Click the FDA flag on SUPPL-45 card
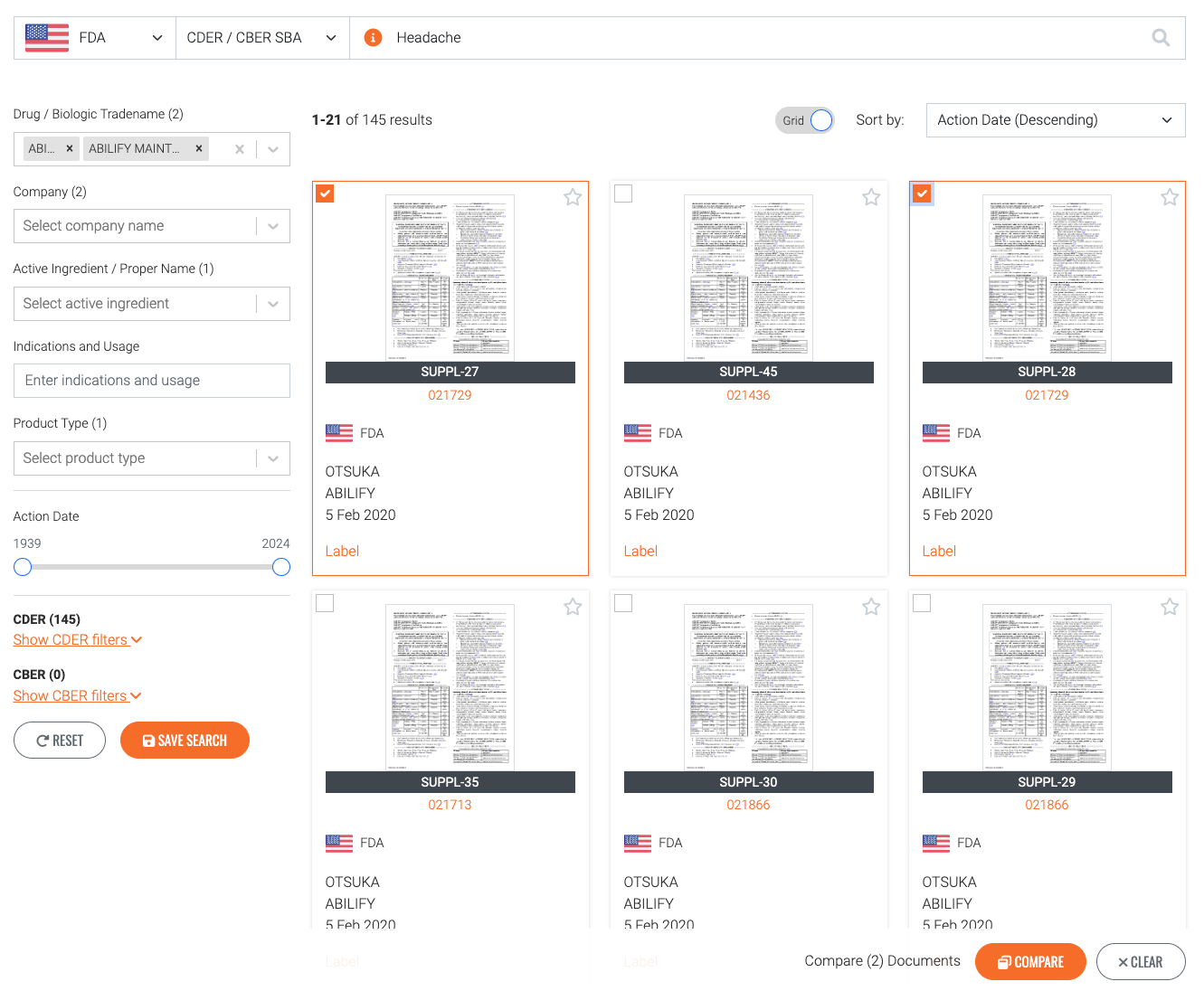This screenshot has height=991, width=1204. point(638,433)
